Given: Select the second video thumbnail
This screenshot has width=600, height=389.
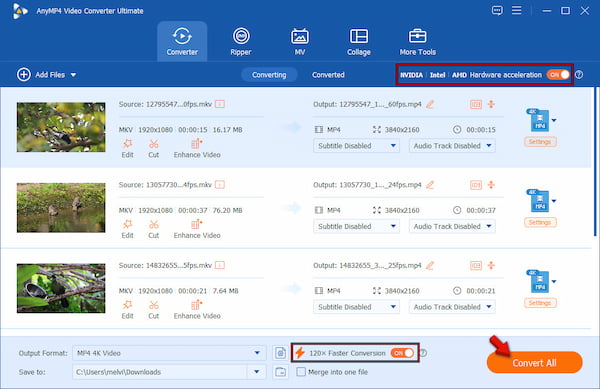Looking at the screenshot, I should click(x=61, y=208).
